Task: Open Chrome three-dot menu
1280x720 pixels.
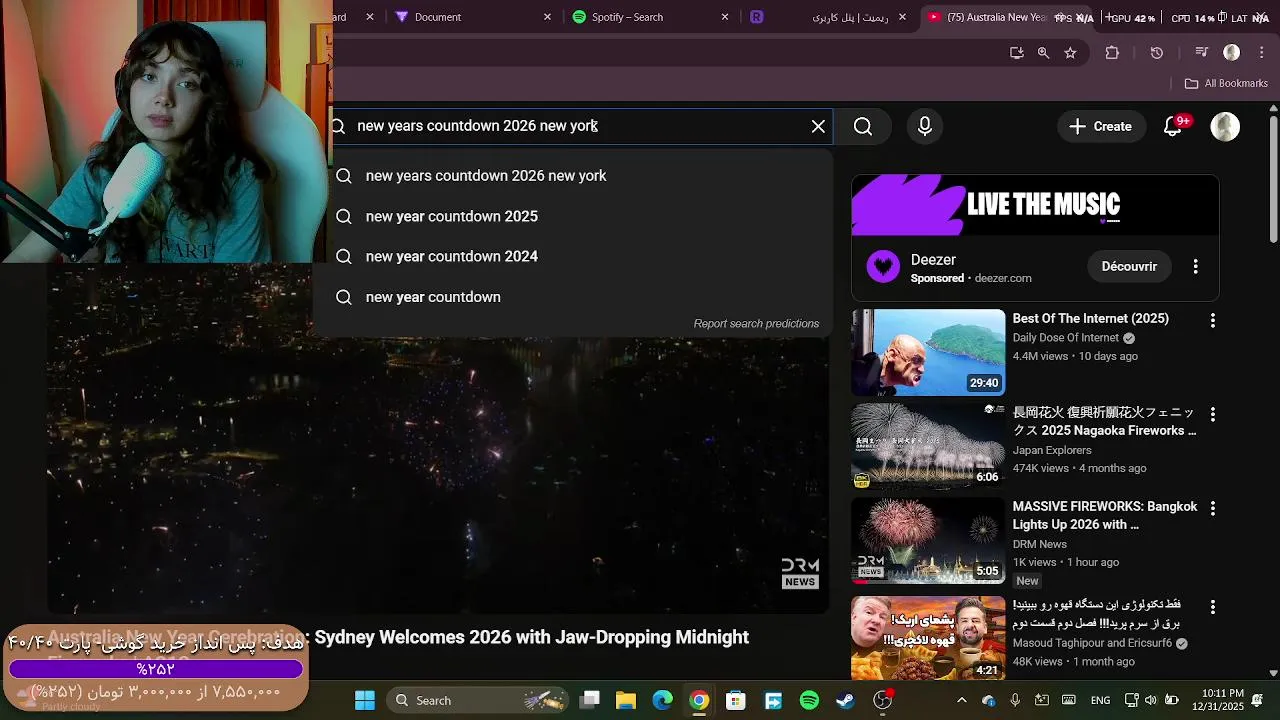Action: click(1261, 53)
